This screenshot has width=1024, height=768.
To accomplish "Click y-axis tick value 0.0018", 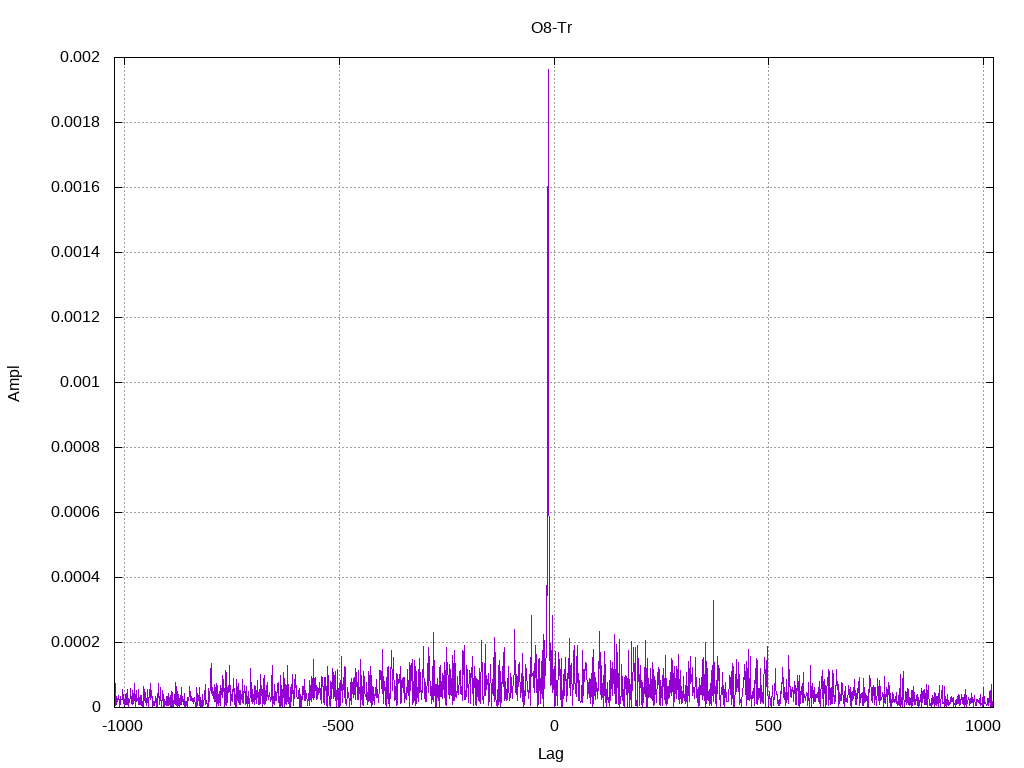I will [x=76, y=122].
